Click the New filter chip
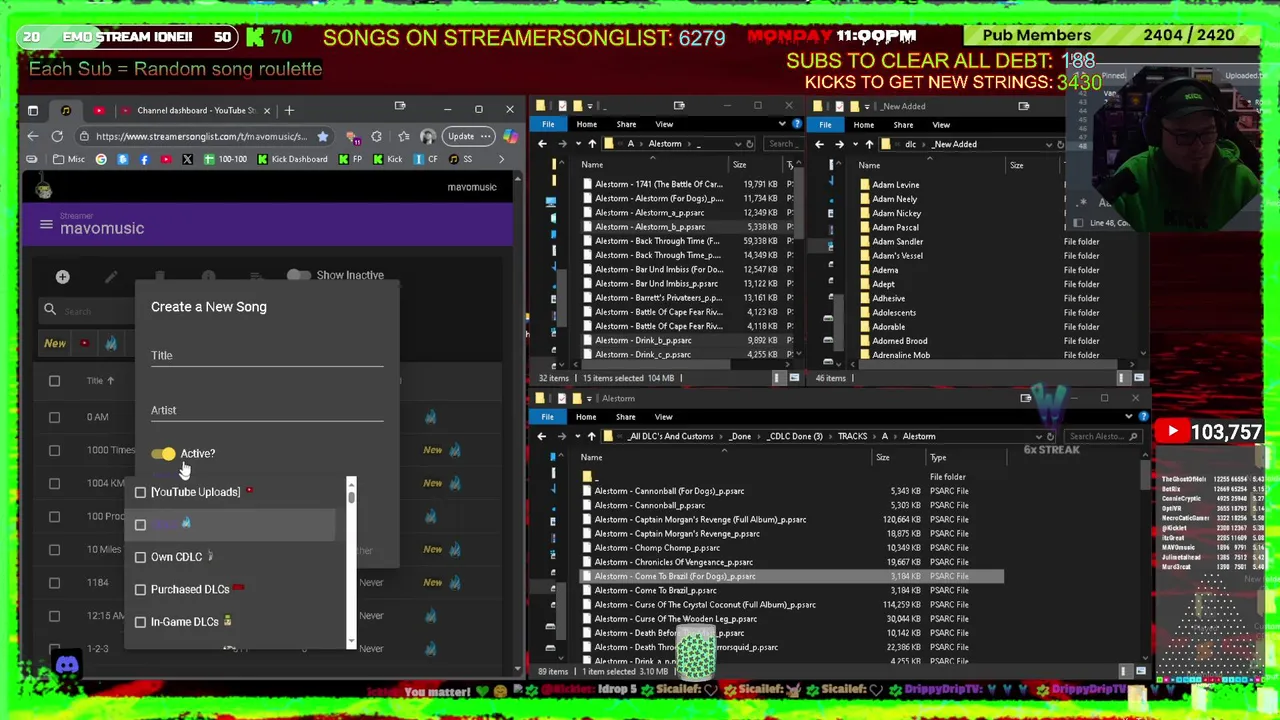This screenshot has width=1280, height=720. (x=55, y=343)
